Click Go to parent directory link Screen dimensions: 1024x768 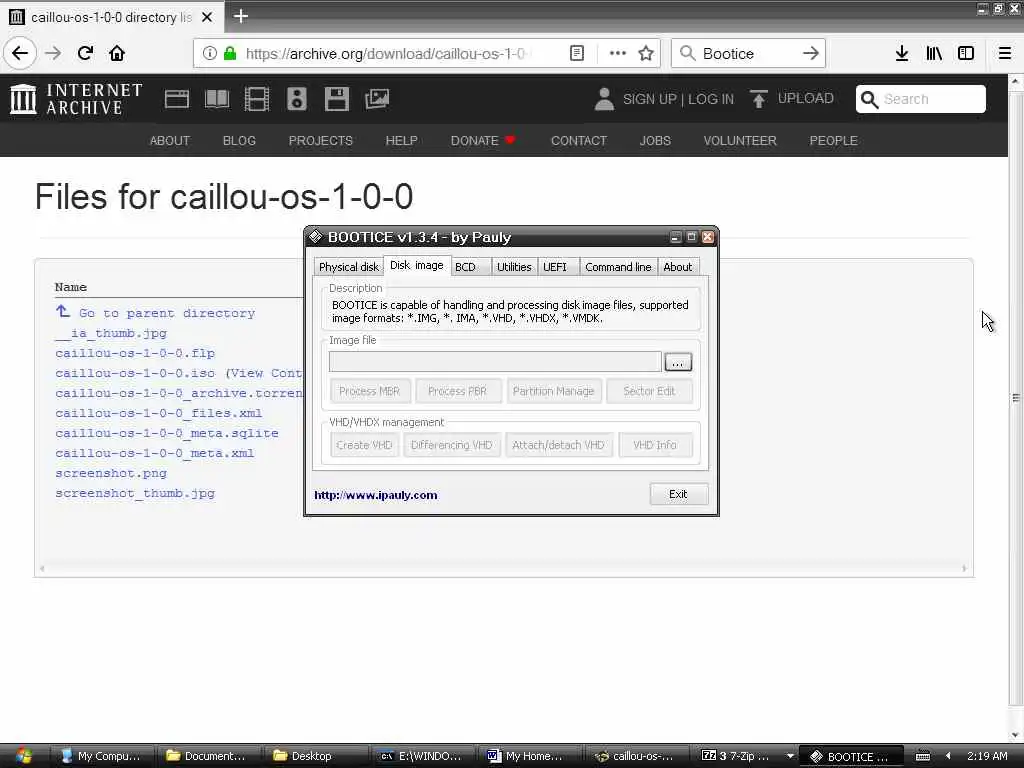coord(167,313)
